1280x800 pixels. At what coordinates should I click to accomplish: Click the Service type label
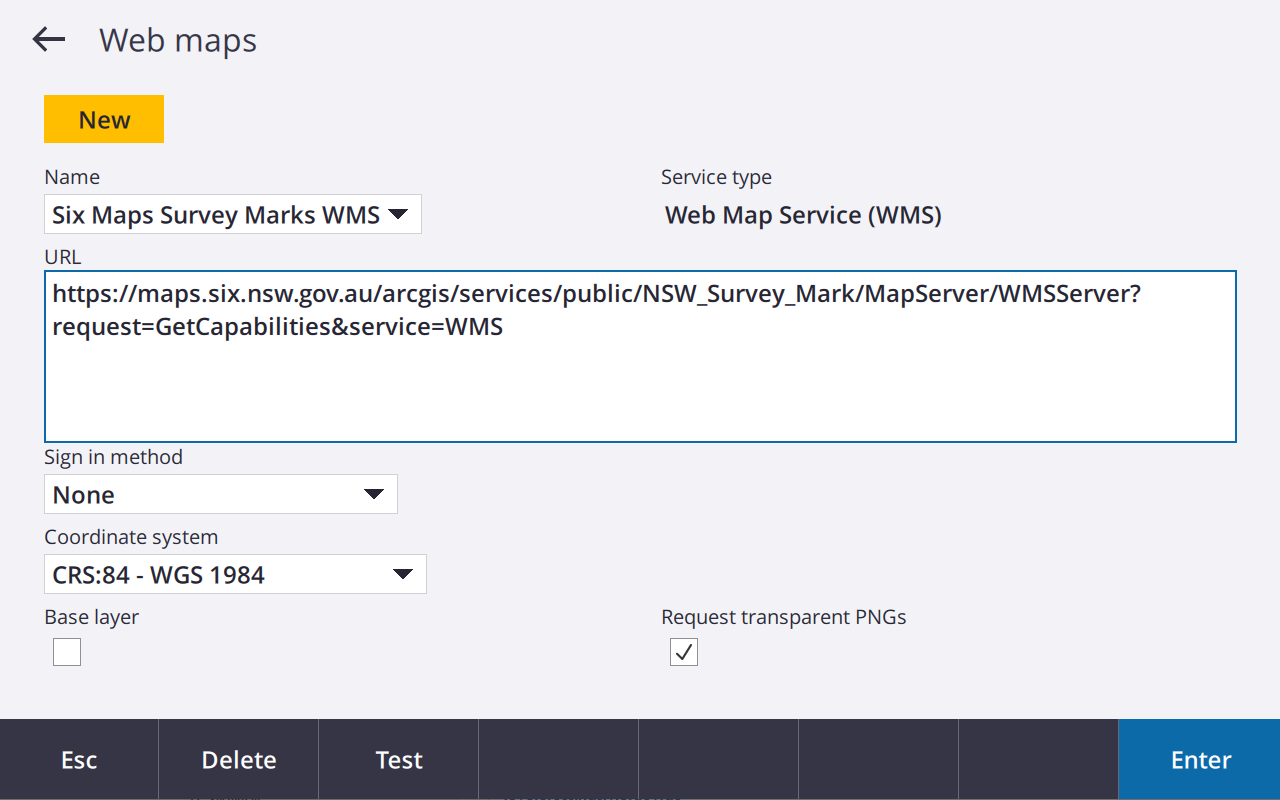click(x=716, y=177)
